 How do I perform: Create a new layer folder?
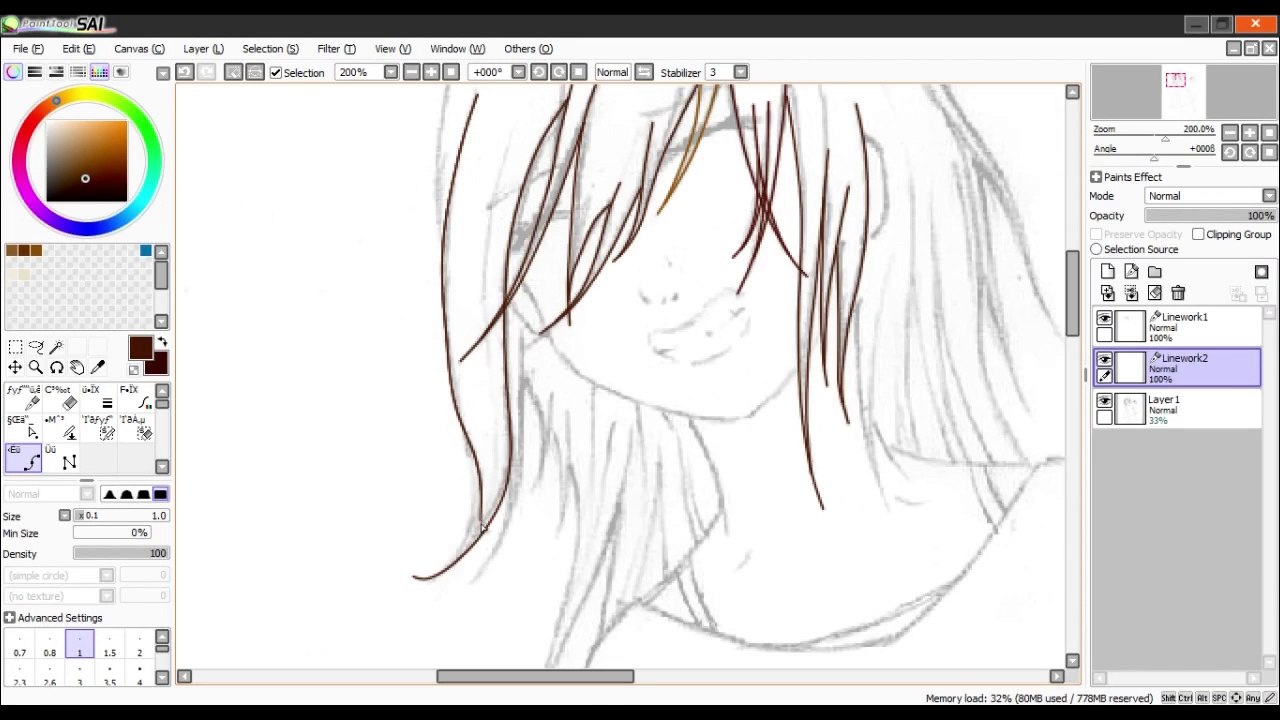(1154, 272)
